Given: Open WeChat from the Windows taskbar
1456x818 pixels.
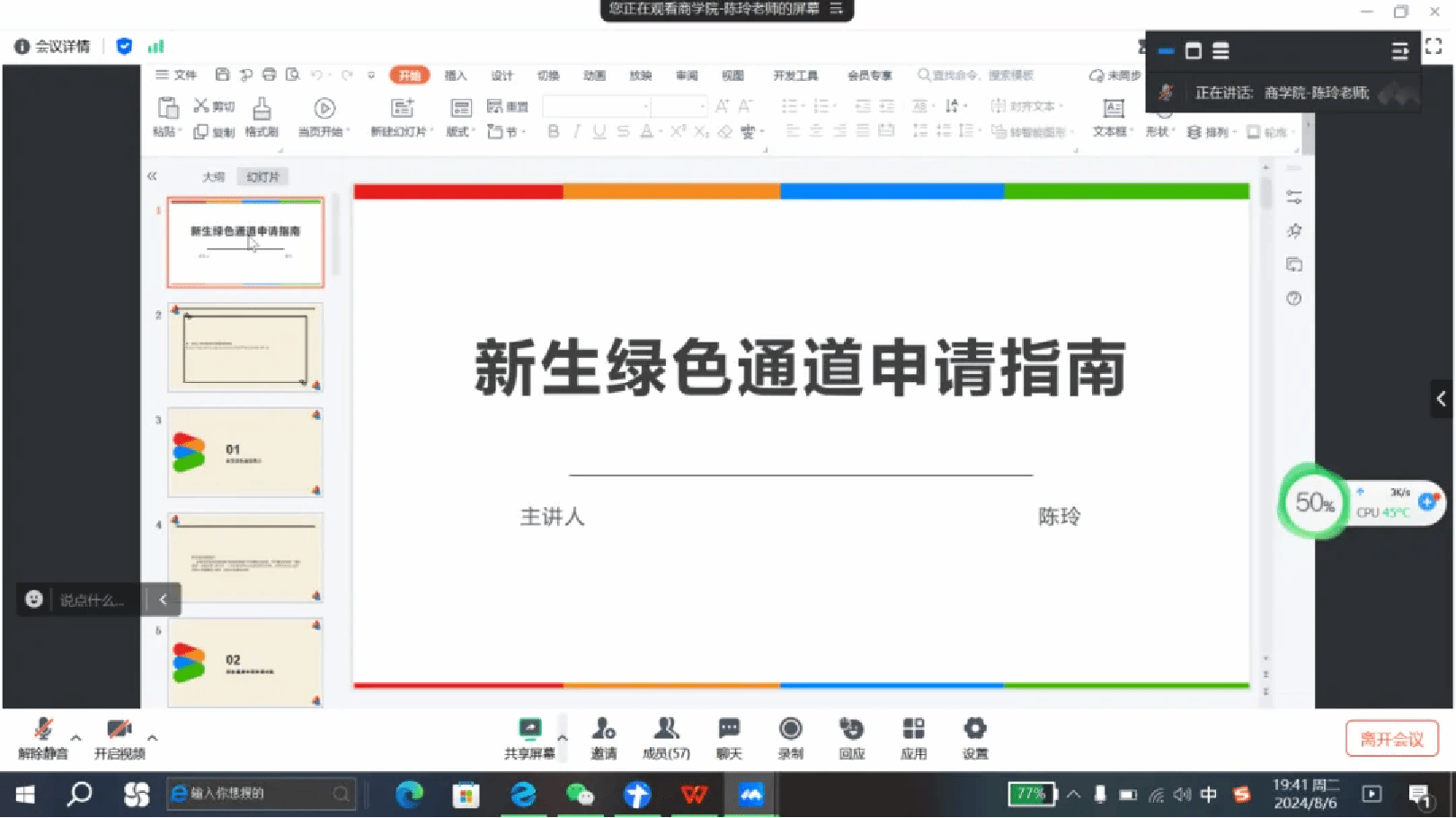Looking at the screenshot, I should tap(580, 795).
